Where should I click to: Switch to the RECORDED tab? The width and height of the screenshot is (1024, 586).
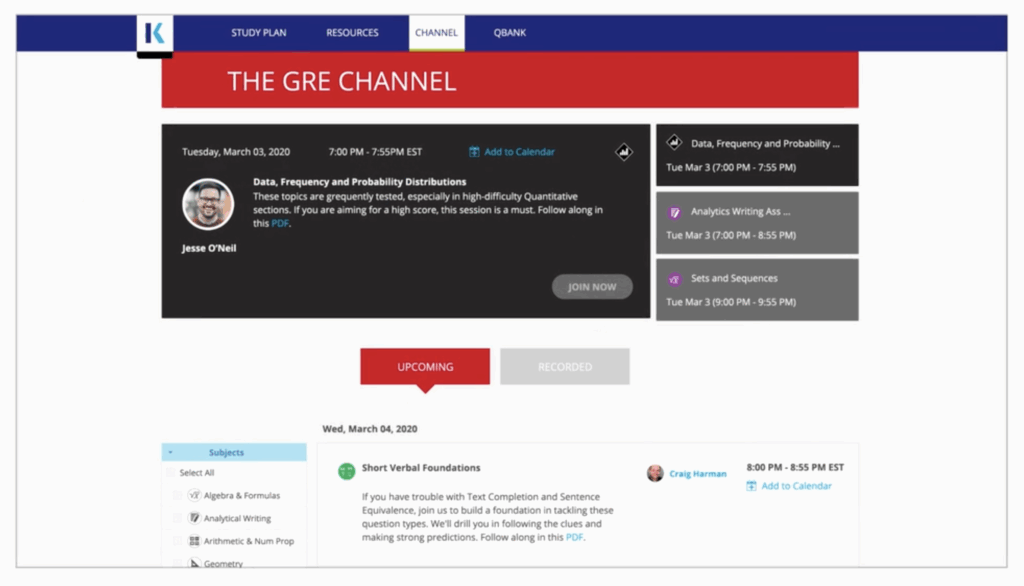pyautogui.click(x=564, y=366)
